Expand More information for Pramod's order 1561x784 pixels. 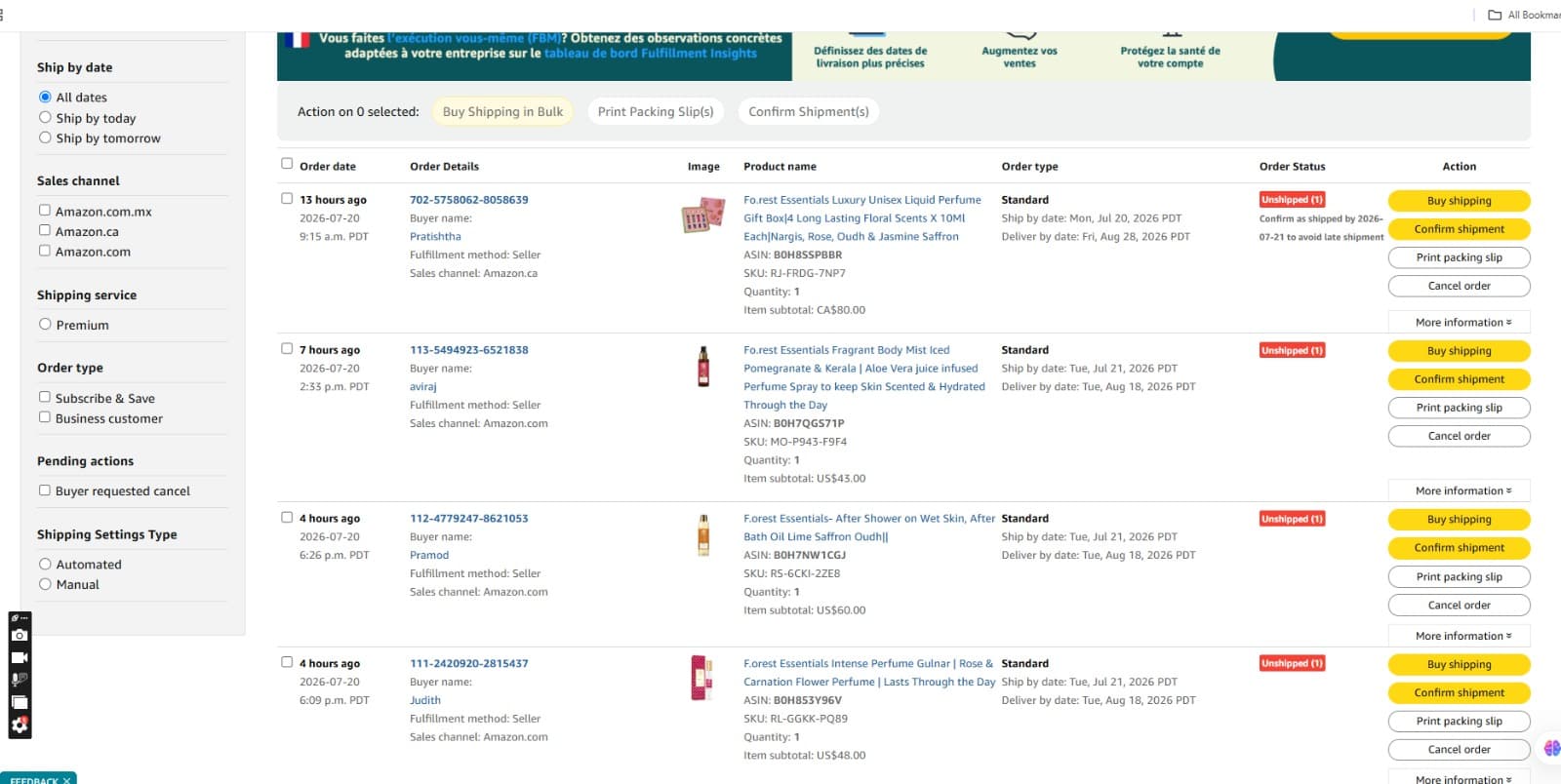pyautogui.click(x=1460, y=637)
